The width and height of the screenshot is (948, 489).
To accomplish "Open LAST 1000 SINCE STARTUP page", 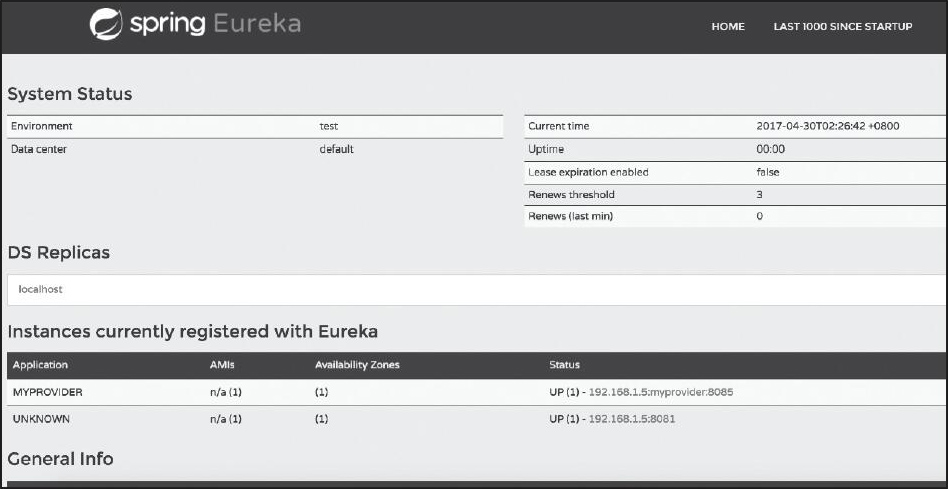I will point(842,27).
